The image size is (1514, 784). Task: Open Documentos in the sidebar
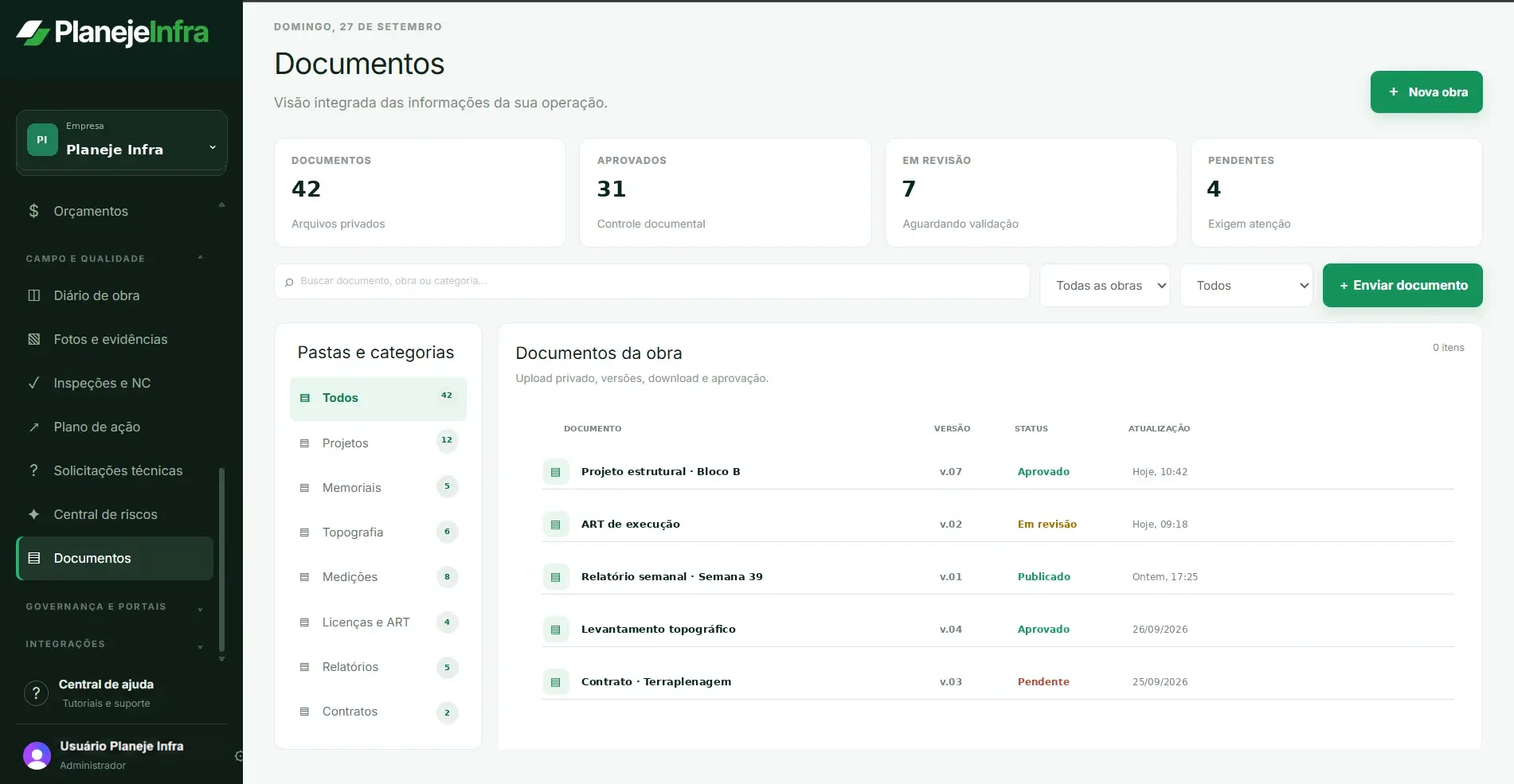(115, 559)
